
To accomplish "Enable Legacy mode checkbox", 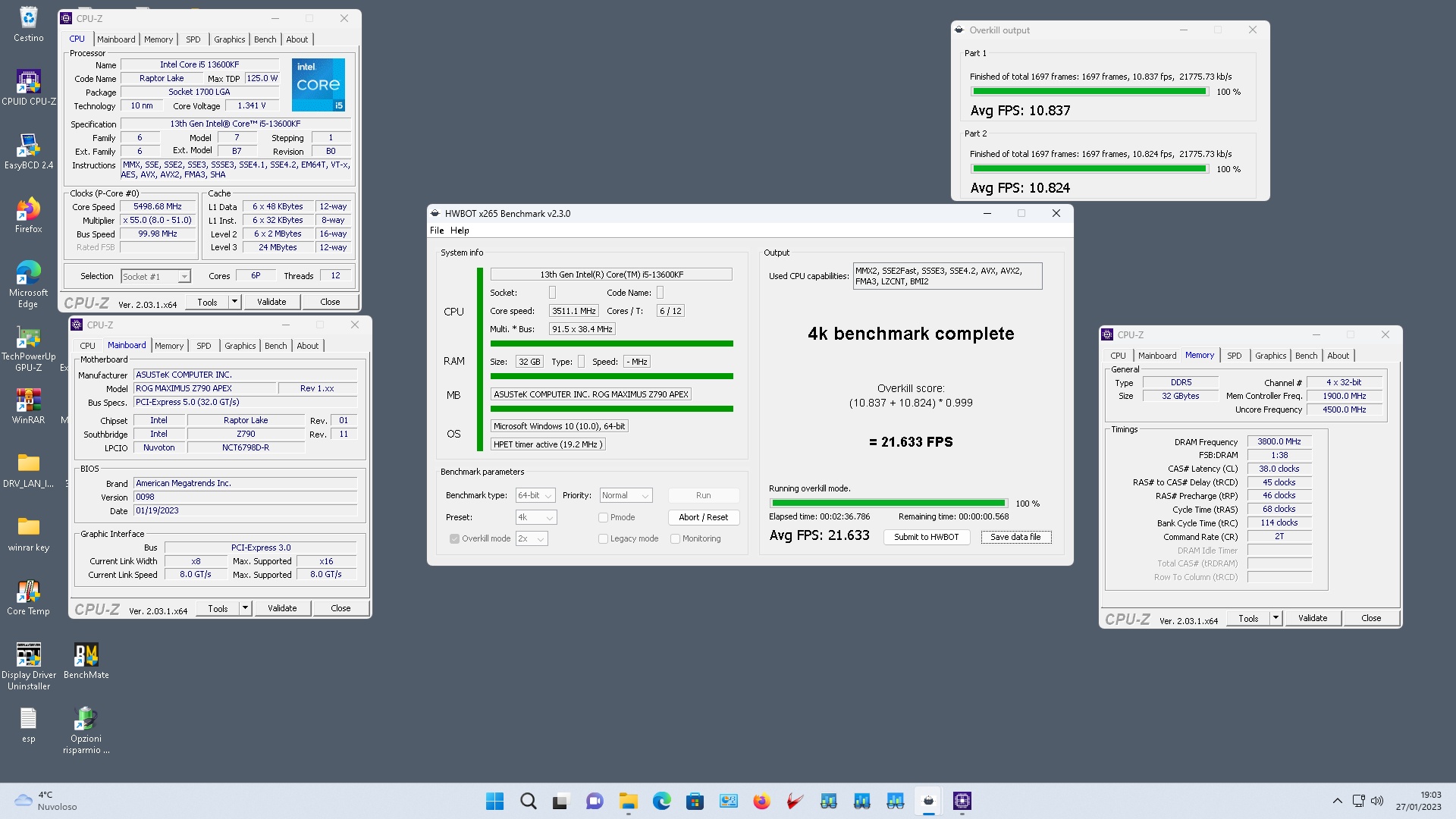I will coord(603,538).
